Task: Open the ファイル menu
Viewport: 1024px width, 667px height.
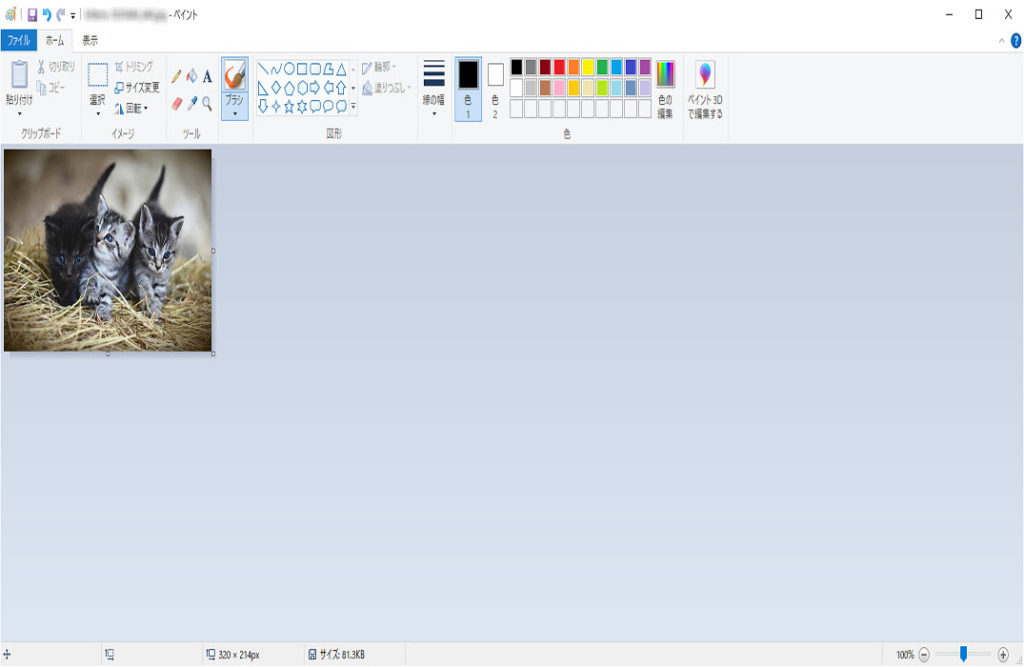Action: point(18,41)
